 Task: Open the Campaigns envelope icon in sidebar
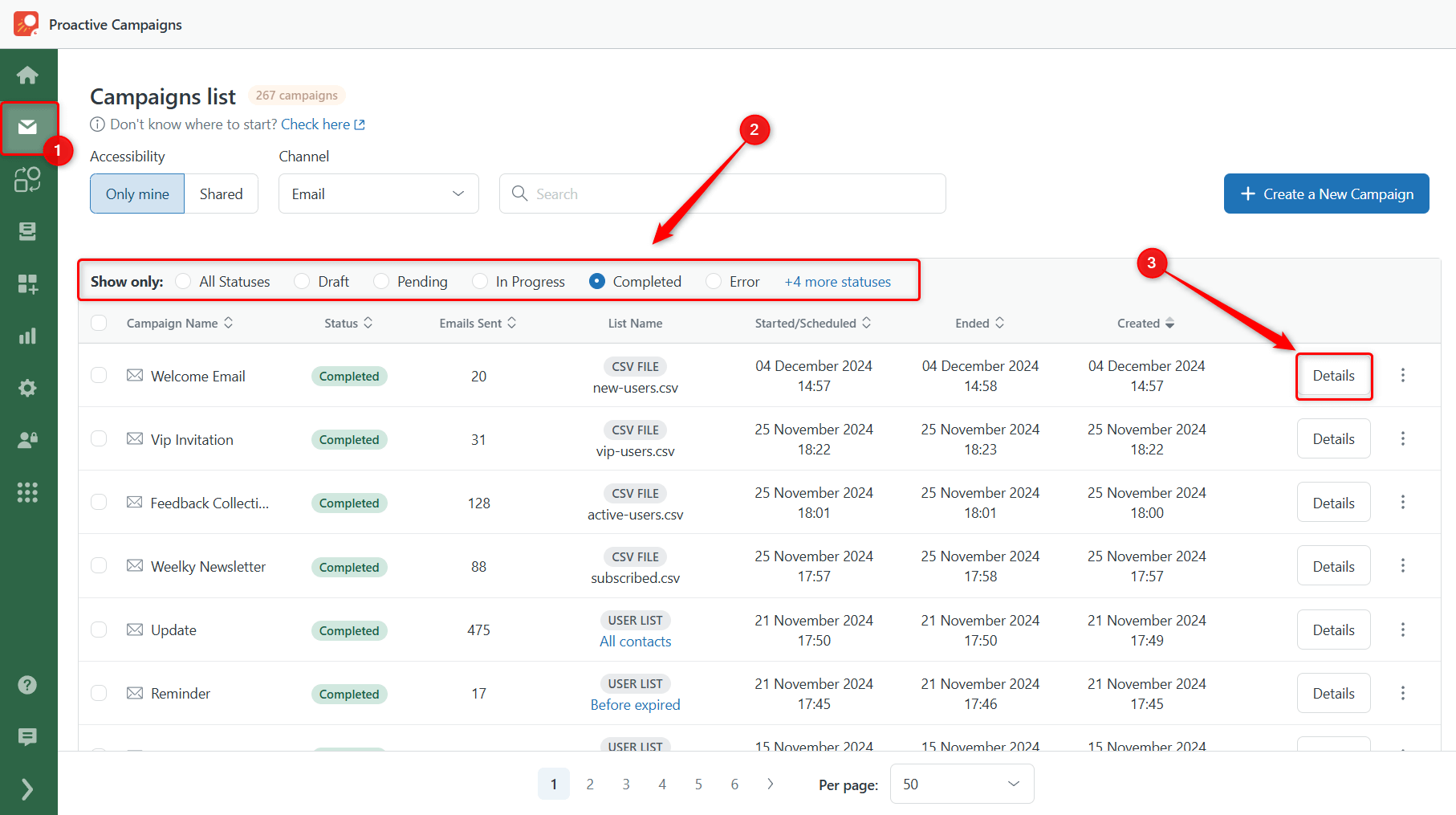[27, 127]
